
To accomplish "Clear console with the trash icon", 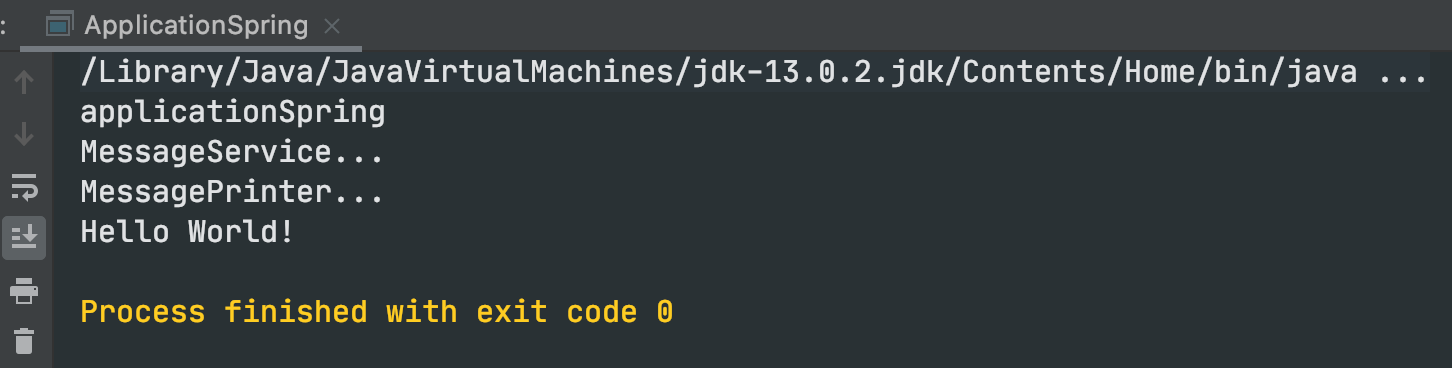I will click(x=25, y=341).
